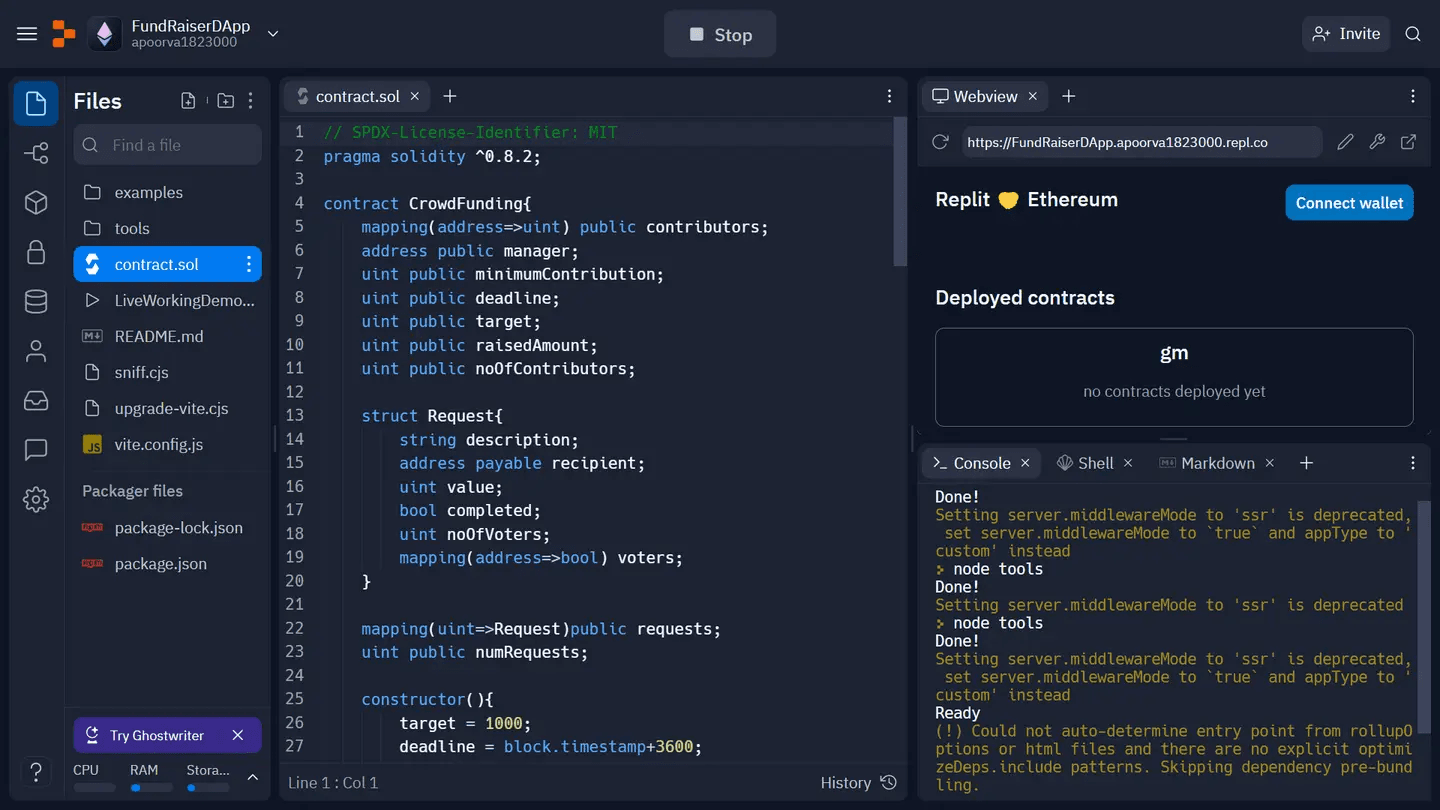Open vite.config.js file

(167, 444)
